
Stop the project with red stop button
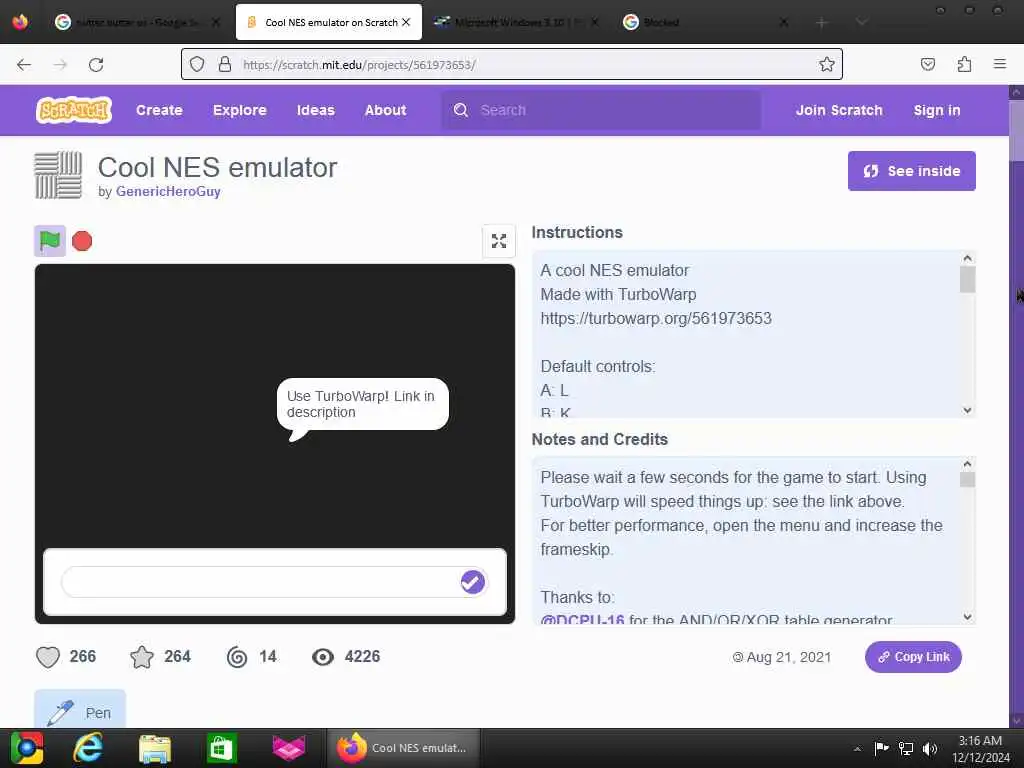click(82, 241)
